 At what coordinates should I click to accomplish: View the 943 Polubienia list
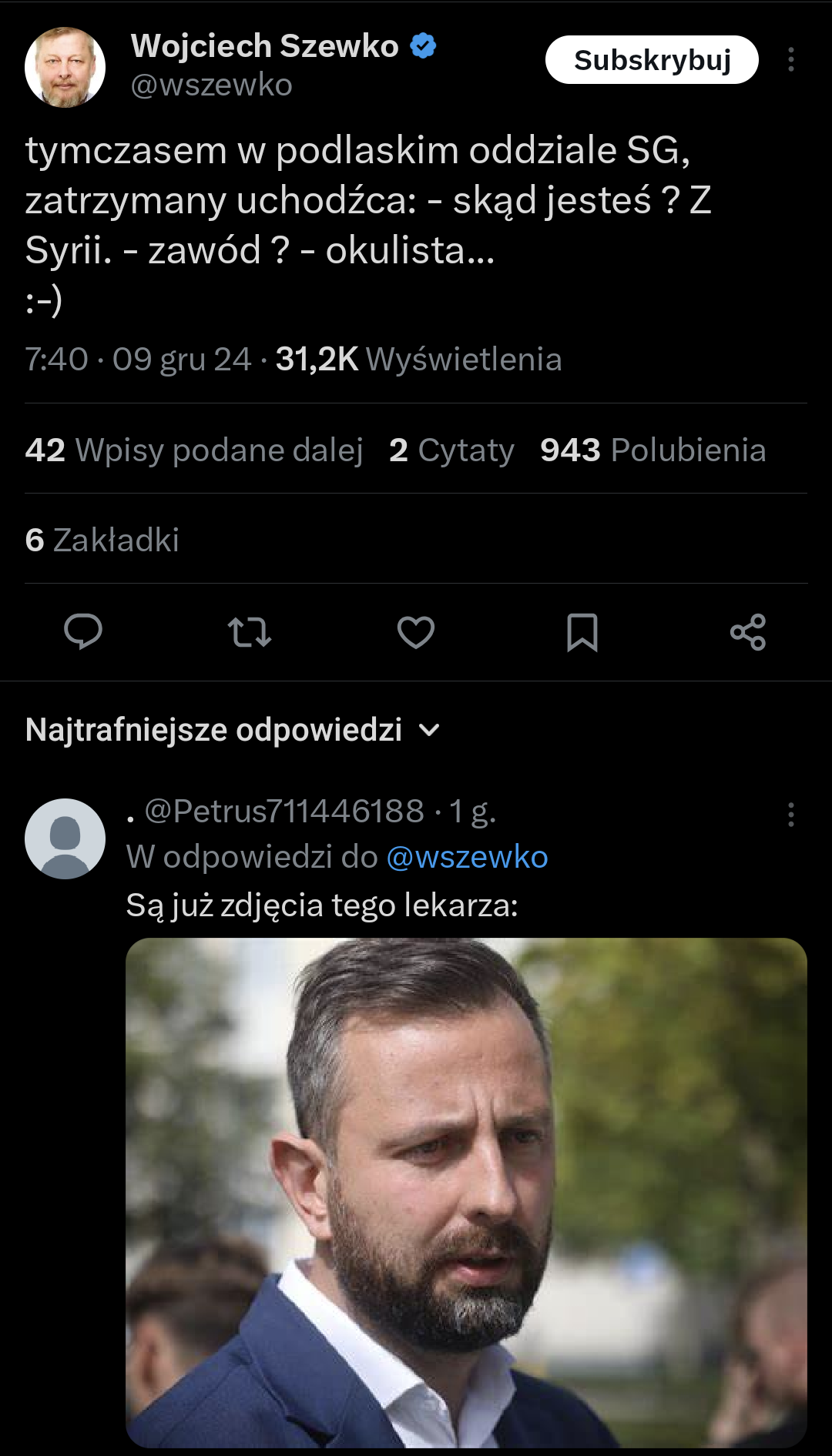653,450
